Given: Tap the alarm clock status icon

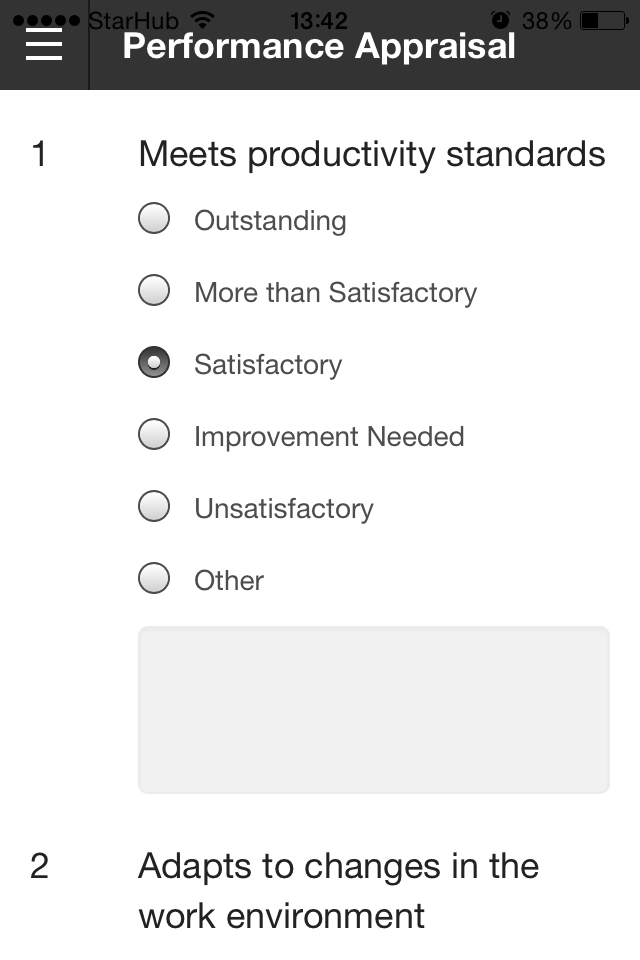Looking at the screenshot, I should pyautogui.click(x=500, y=20).
